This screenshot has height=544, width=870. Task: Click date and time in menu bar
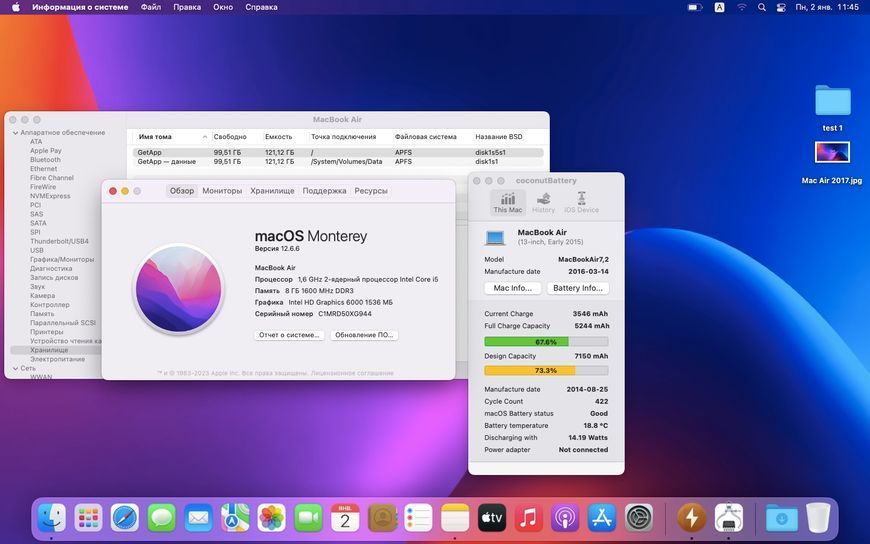tap(827, 7)
